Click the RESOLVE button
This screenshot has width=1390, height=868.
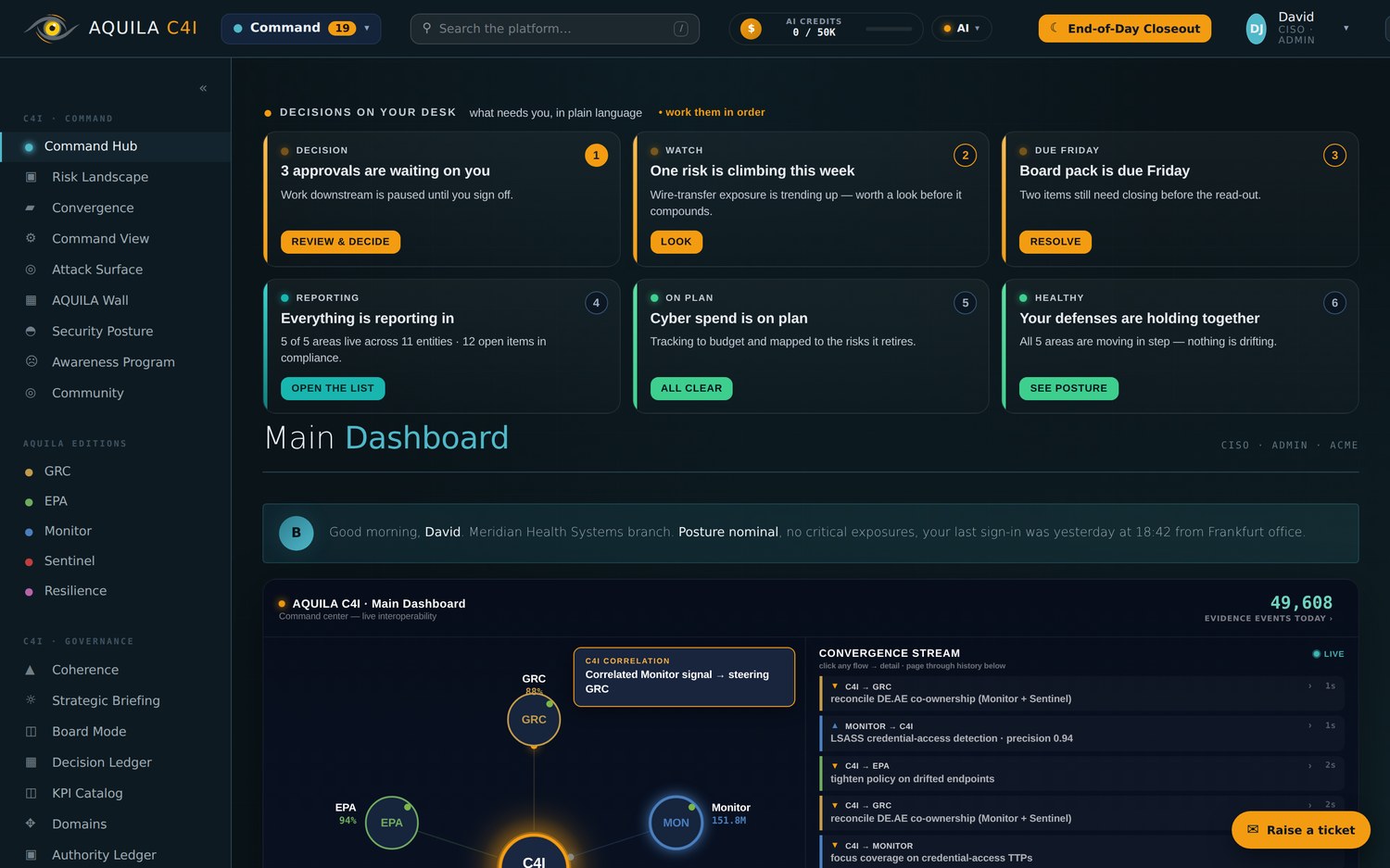pos(1055,242)
